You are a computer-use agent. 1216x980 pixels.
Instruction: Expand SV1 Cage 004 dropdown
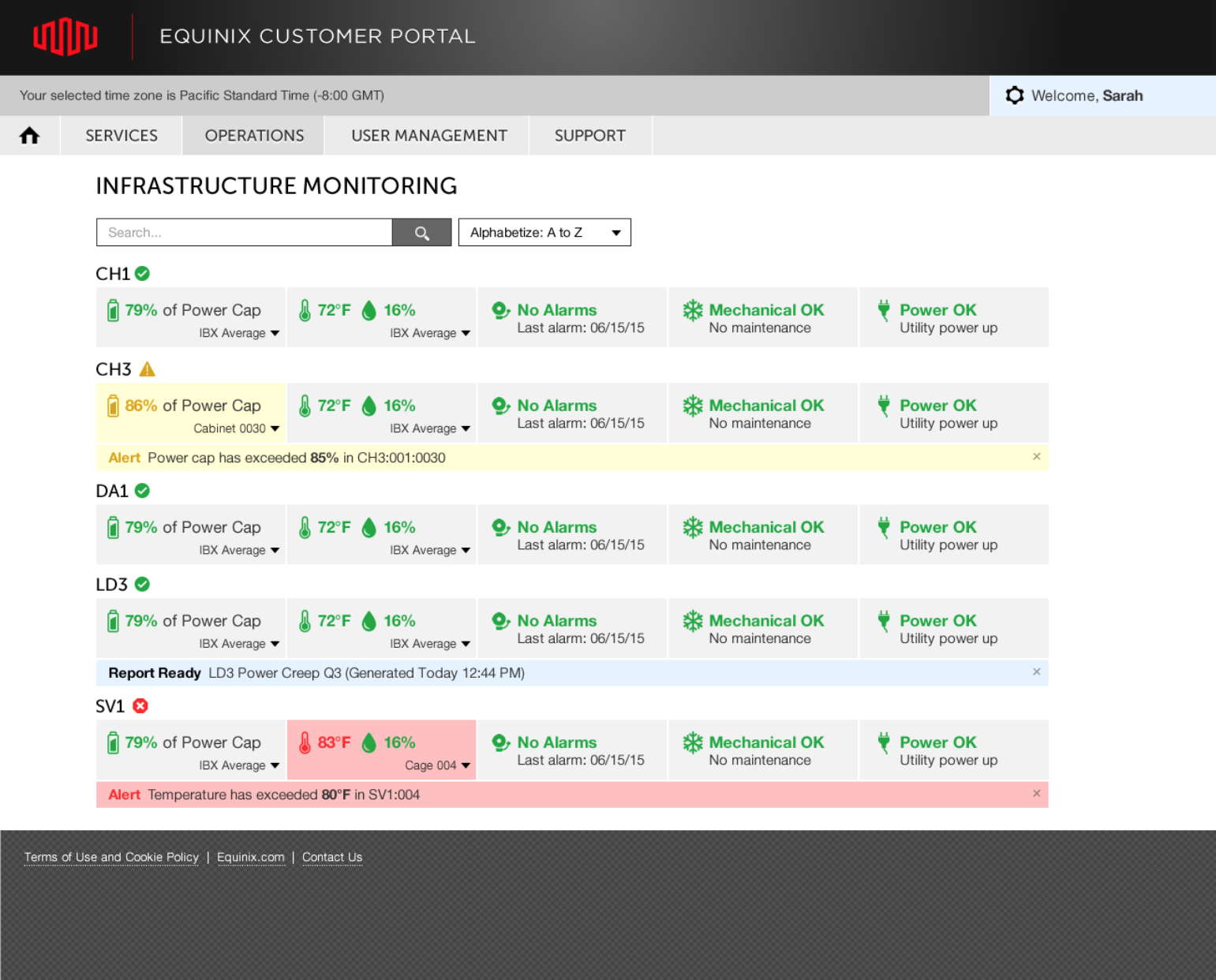(x=438, y=765)
